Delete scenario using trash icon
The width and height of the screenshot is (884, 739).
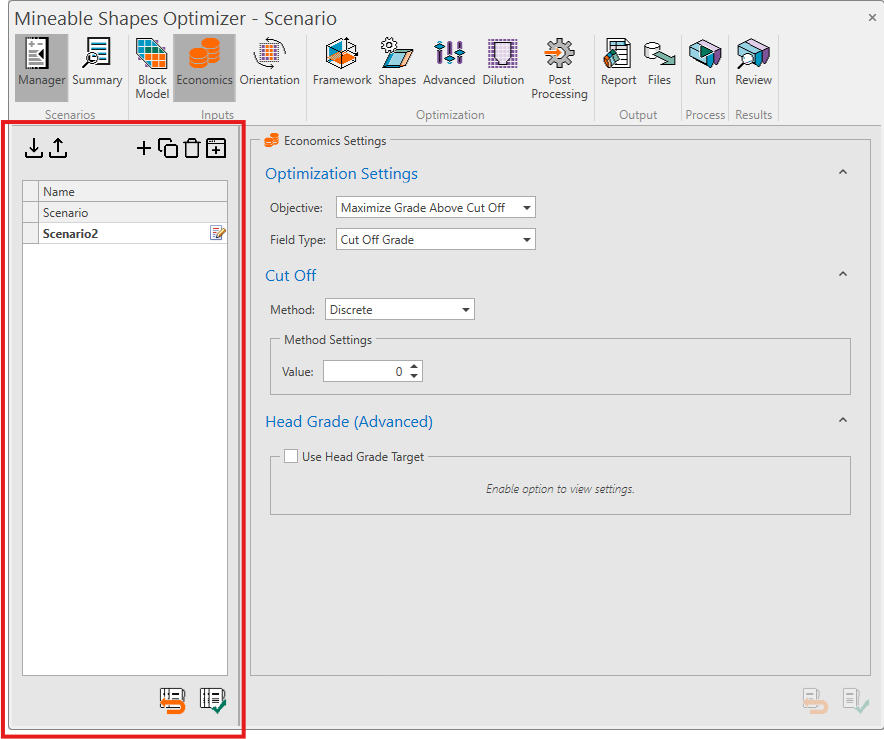191,148
